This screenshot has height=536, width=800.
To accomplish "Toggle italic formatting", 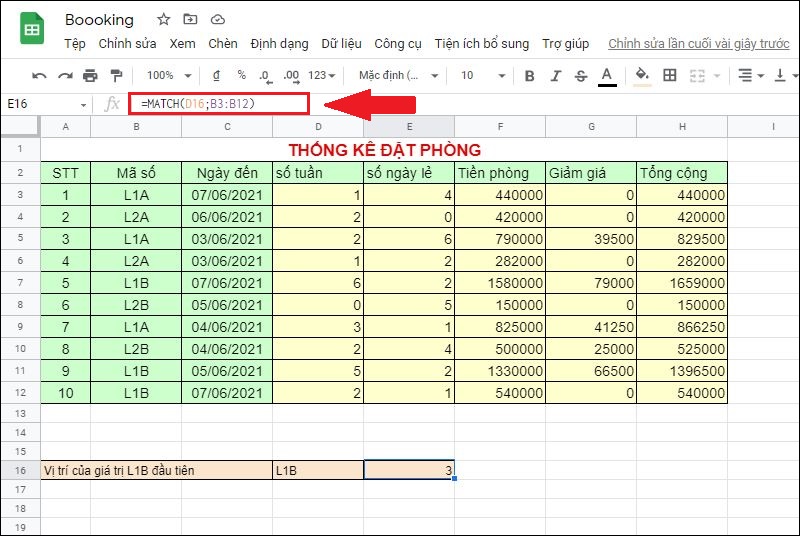I will tap(555, 76).
